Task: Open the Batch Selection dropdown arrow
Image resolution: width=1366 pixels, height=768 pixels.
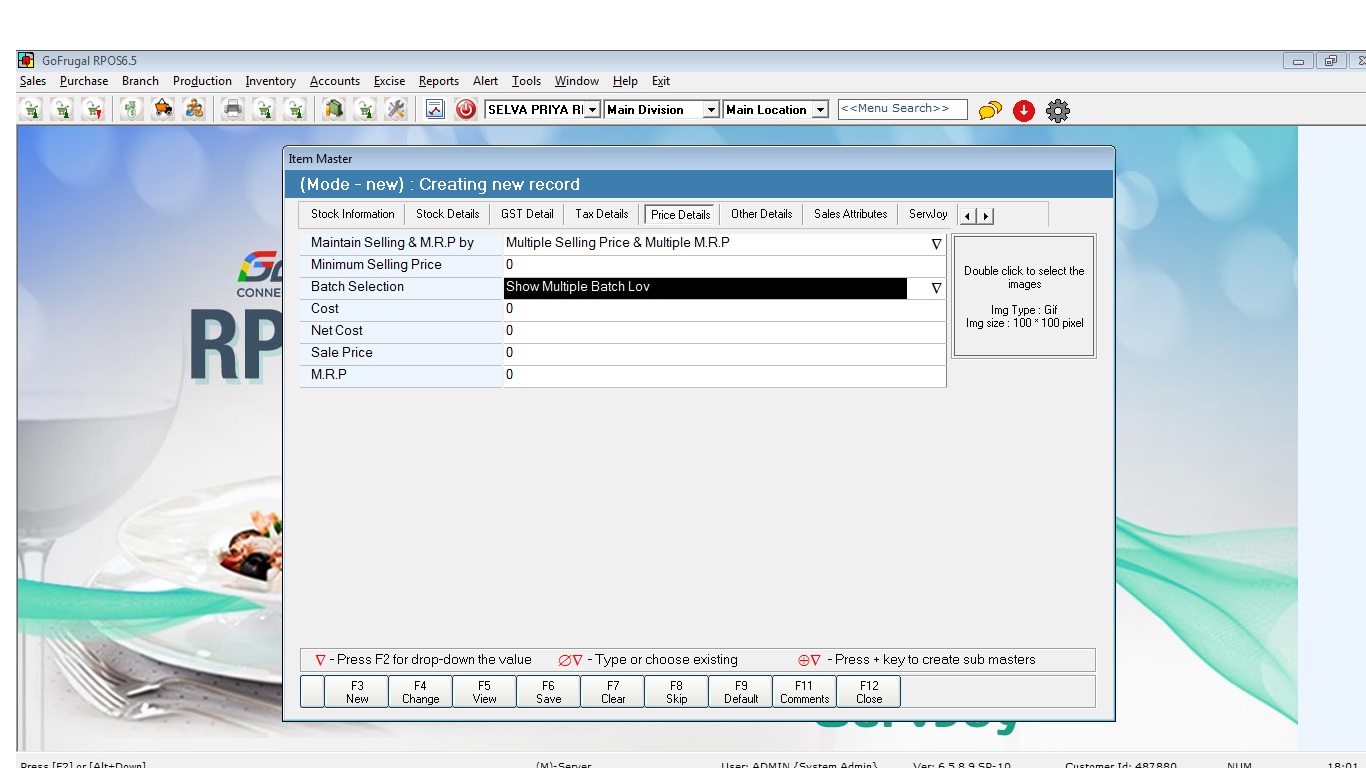Action: click(x=936, y=288)
